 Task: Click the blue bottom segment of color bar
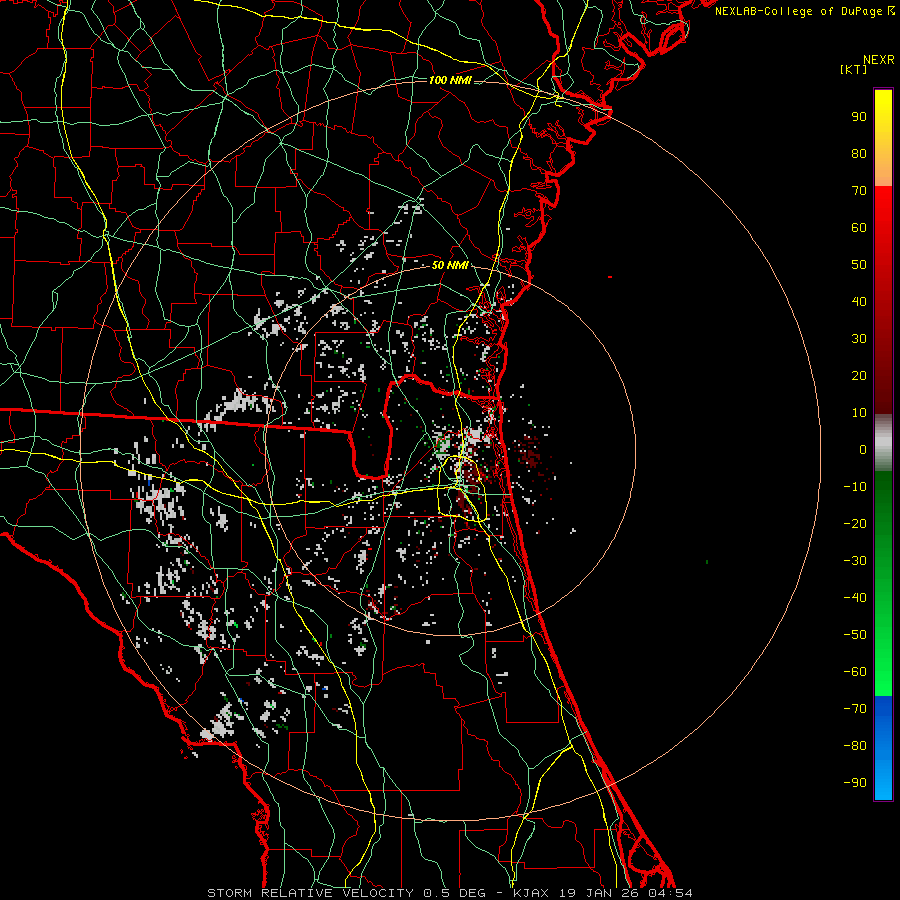point(883,748)
